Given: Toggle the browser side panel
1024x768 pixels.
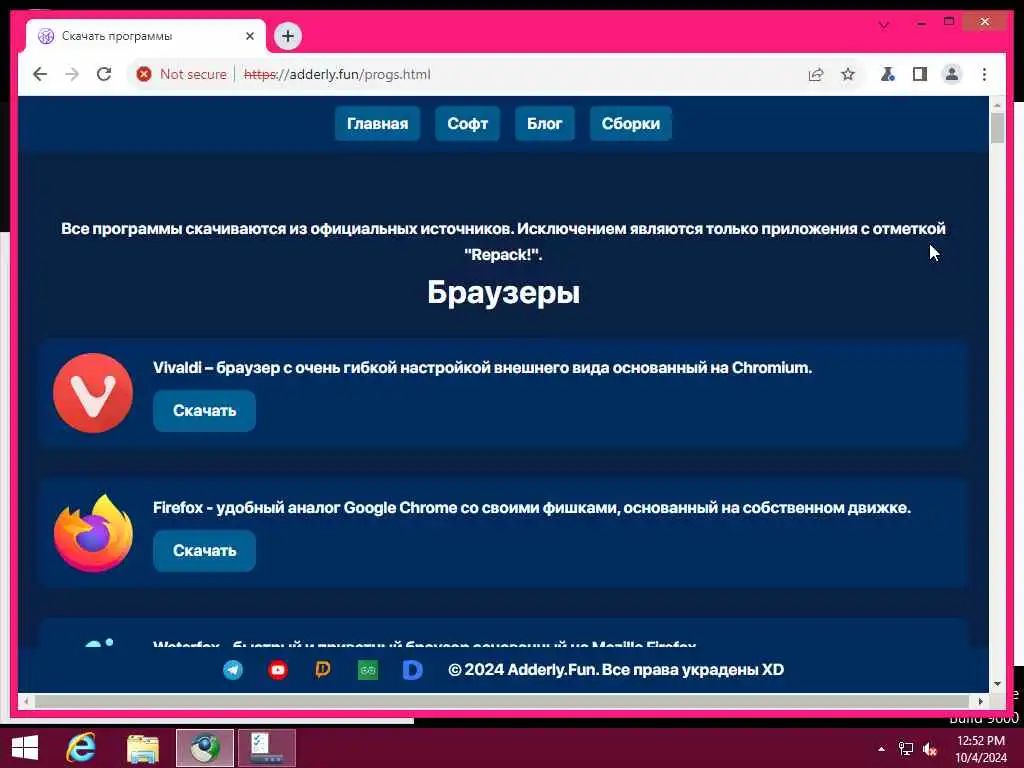Looking at the screenshot, I should (920, 74).
